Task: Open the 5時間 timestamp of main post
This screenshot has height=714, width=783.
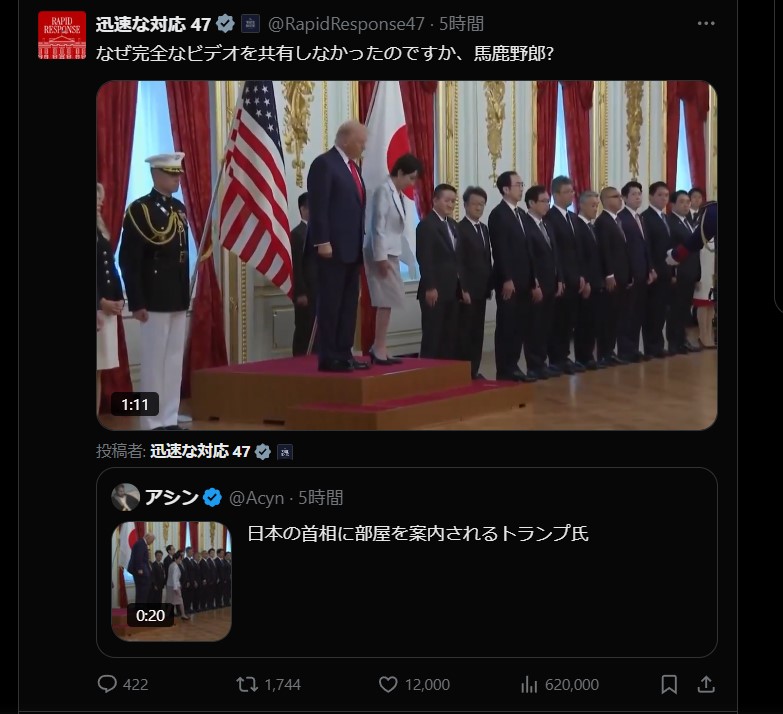Action: coord(461,24)
